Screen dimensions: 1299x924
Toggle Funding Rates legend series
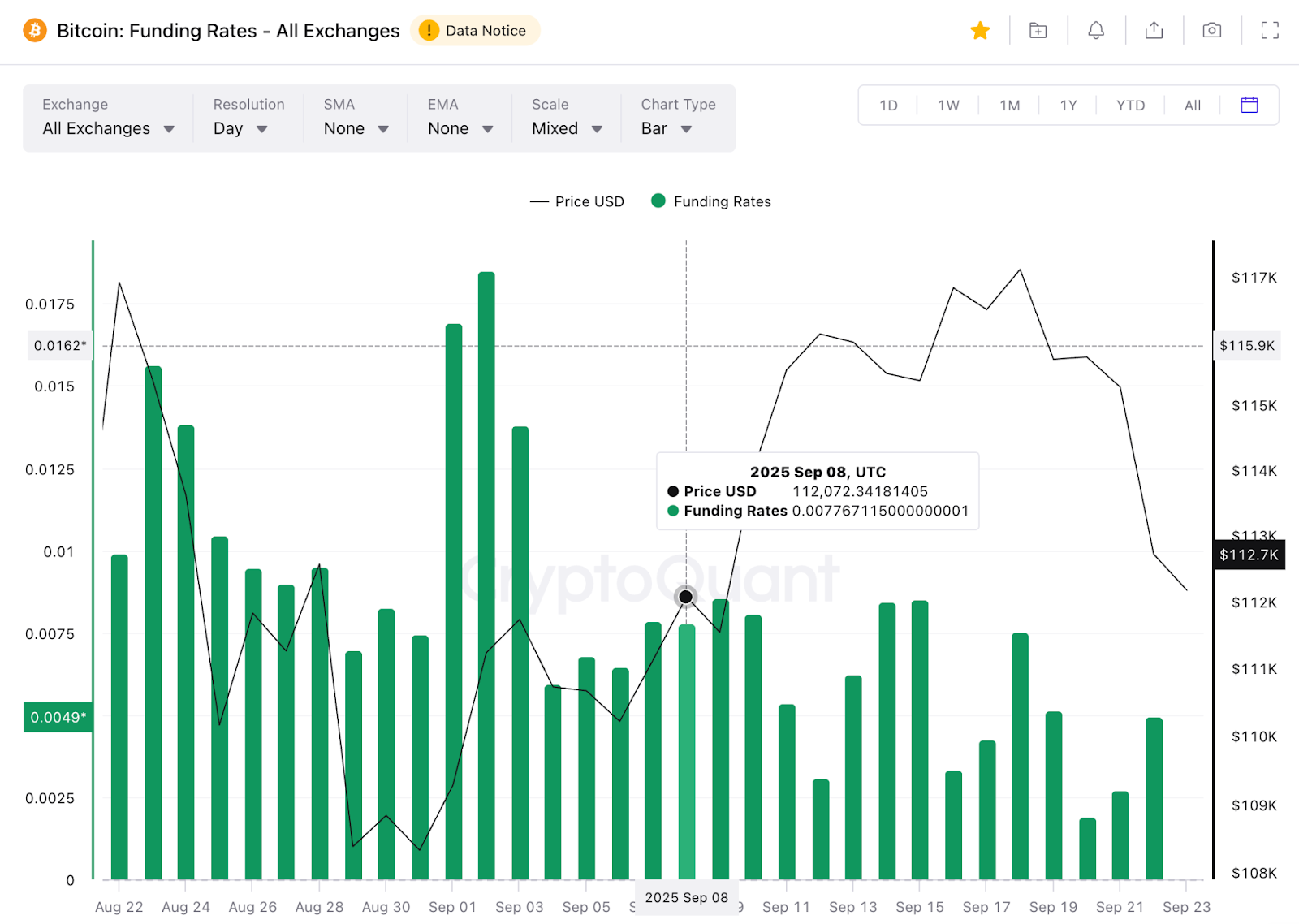tap(711, 201)
